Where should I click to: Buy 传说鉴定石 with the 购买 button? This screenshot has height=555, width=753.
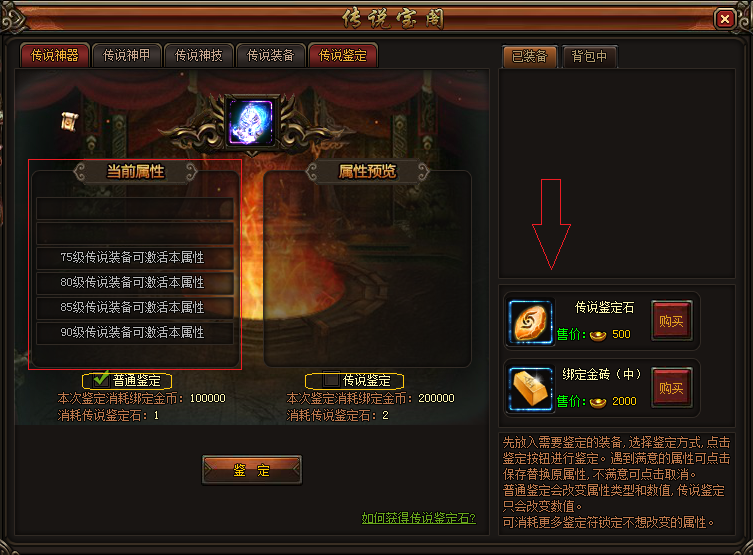pyautogui.click(x=671, y=321)
